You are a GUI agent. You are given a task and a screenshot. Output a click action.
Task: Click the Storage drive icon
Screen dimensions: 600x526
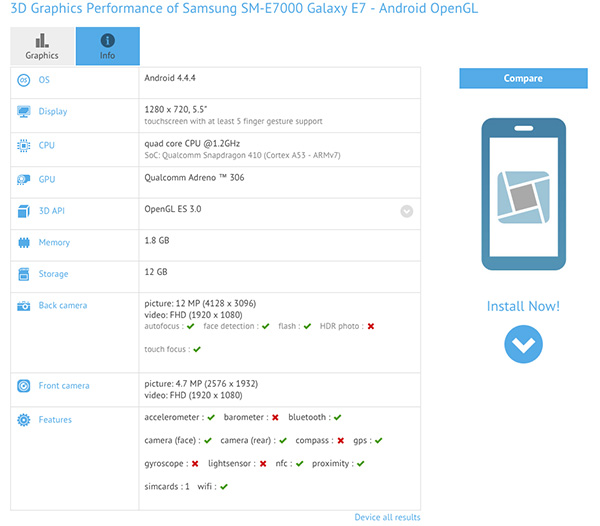[x=24, y=274]
